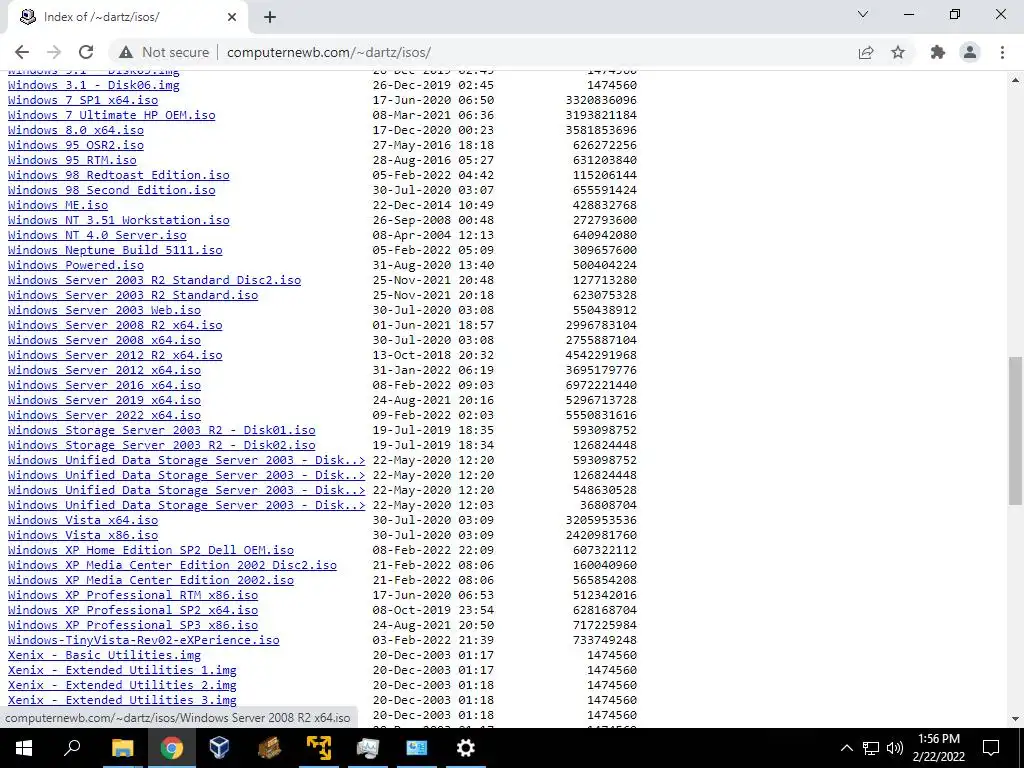Screen dimensions: 1024x768
Task: Open Windows XP Professional SP3 x86.iso link
Action: [x=133, y=626]
